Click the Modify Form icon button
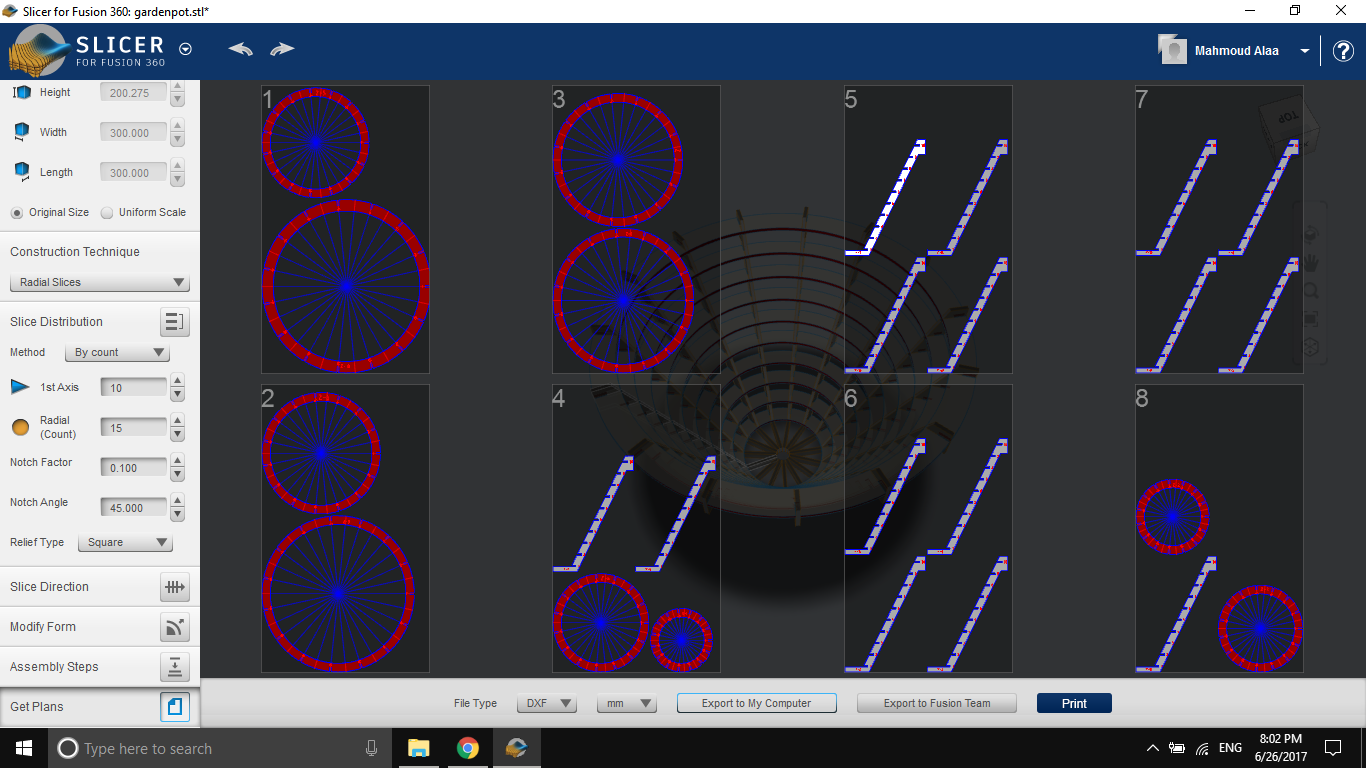1366x768 pixels. click(174, 627)
